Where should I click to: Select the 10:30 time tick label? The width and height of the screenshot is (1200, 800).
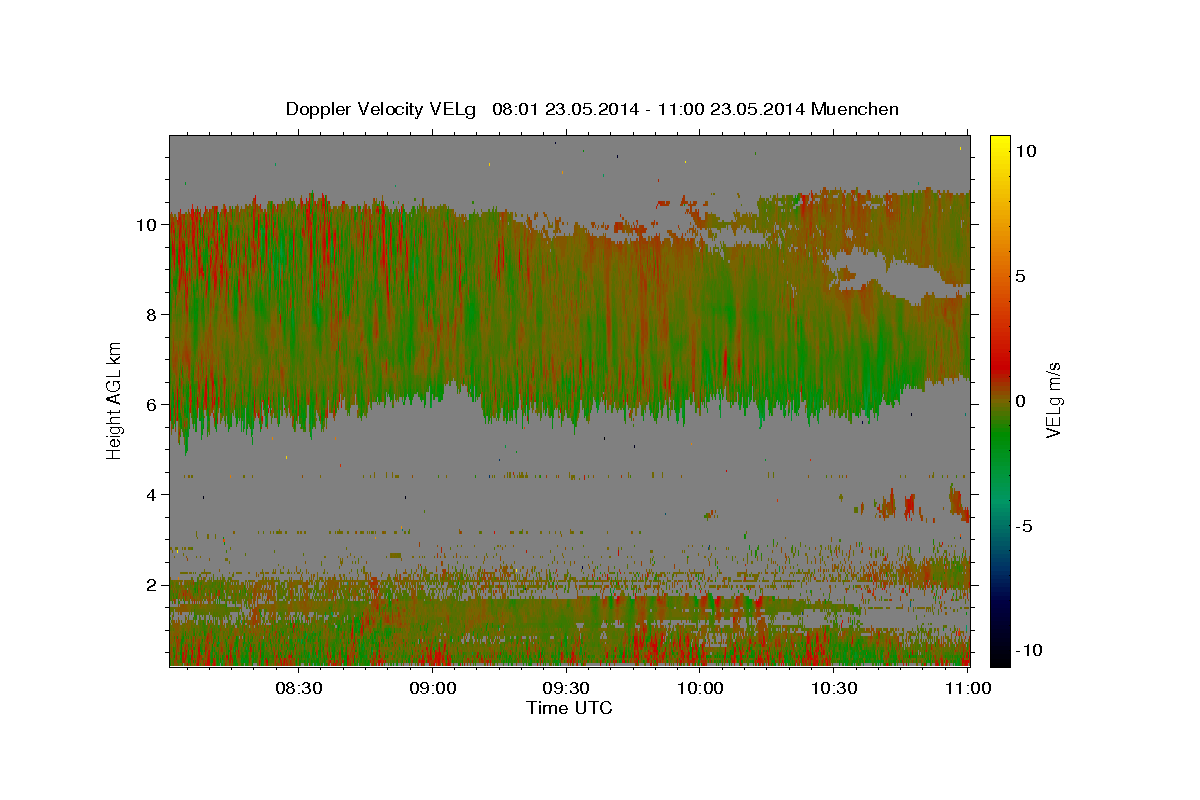click(x=834, y=688)
